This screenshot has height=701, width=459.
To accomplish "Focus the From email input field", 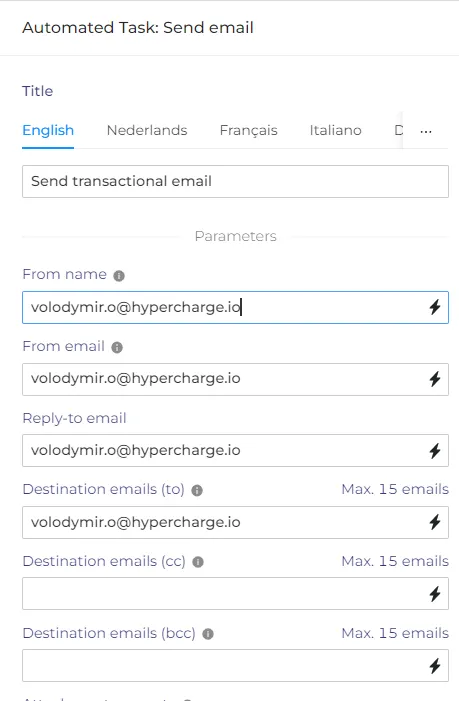I will click(236, 379).
